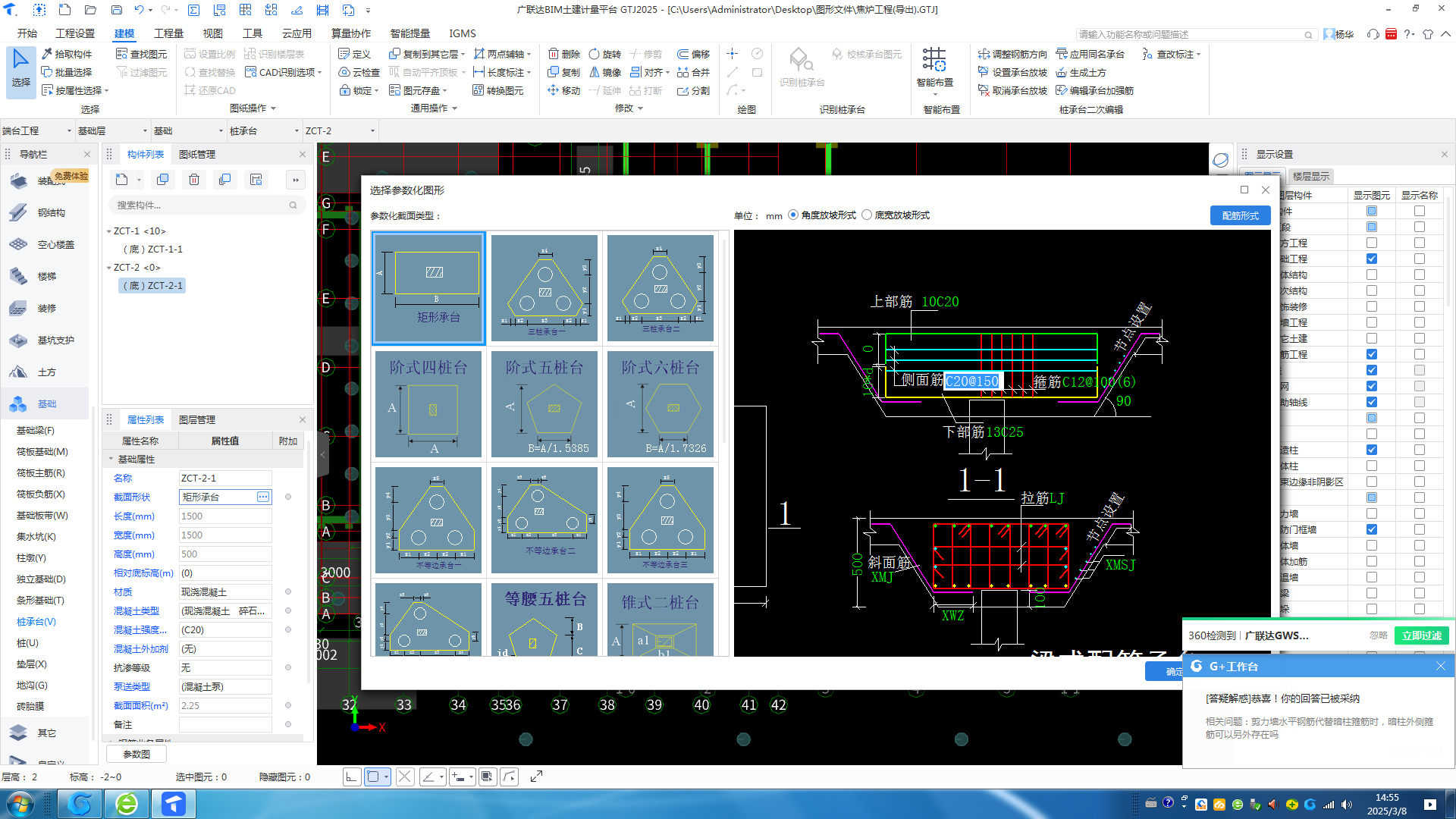Open the 视图 ribbon tab
The width and height of the screenshot is (1456, 819).
(x=212, y=33)
